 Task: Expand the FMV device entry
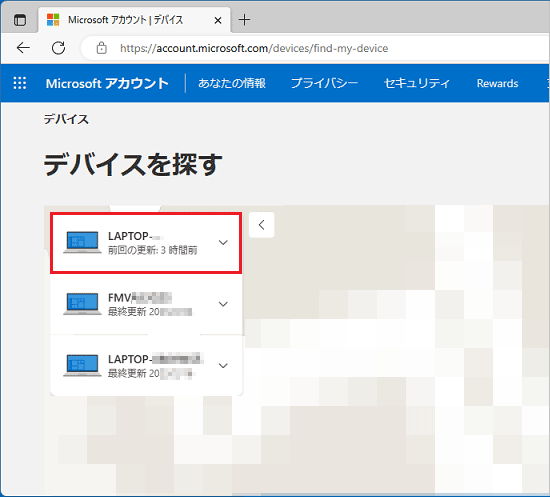223,304
